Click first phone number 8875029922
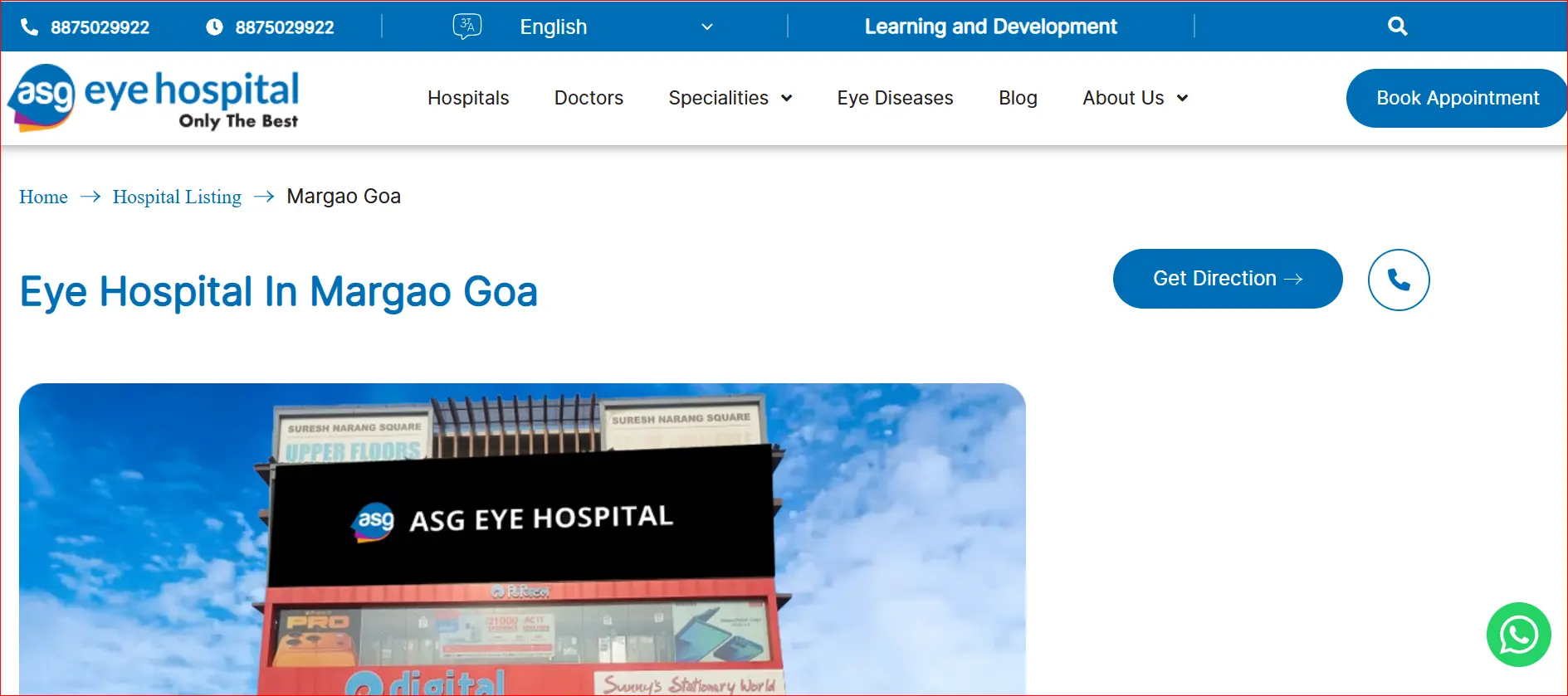The height and width of the screenshot is (696, 1568). point(100,27)
